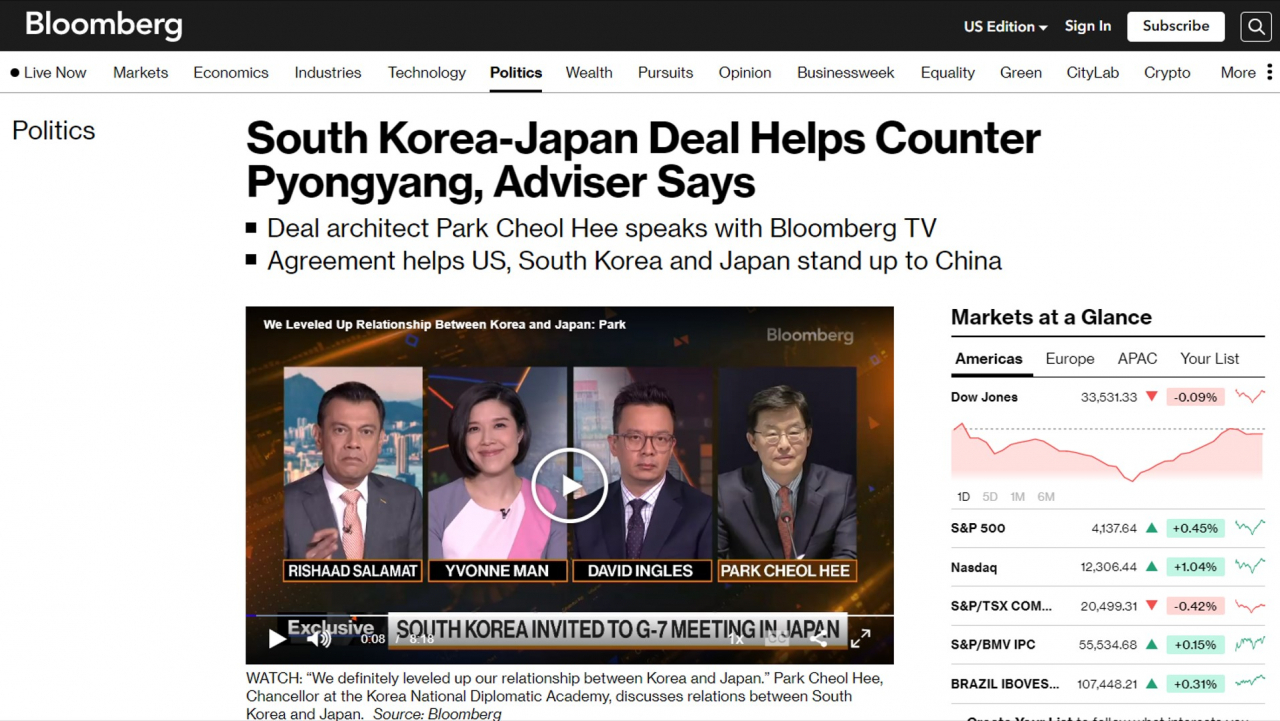Open the Equality section
Screen dimensions: 1280x721
[x=948, y=73]
